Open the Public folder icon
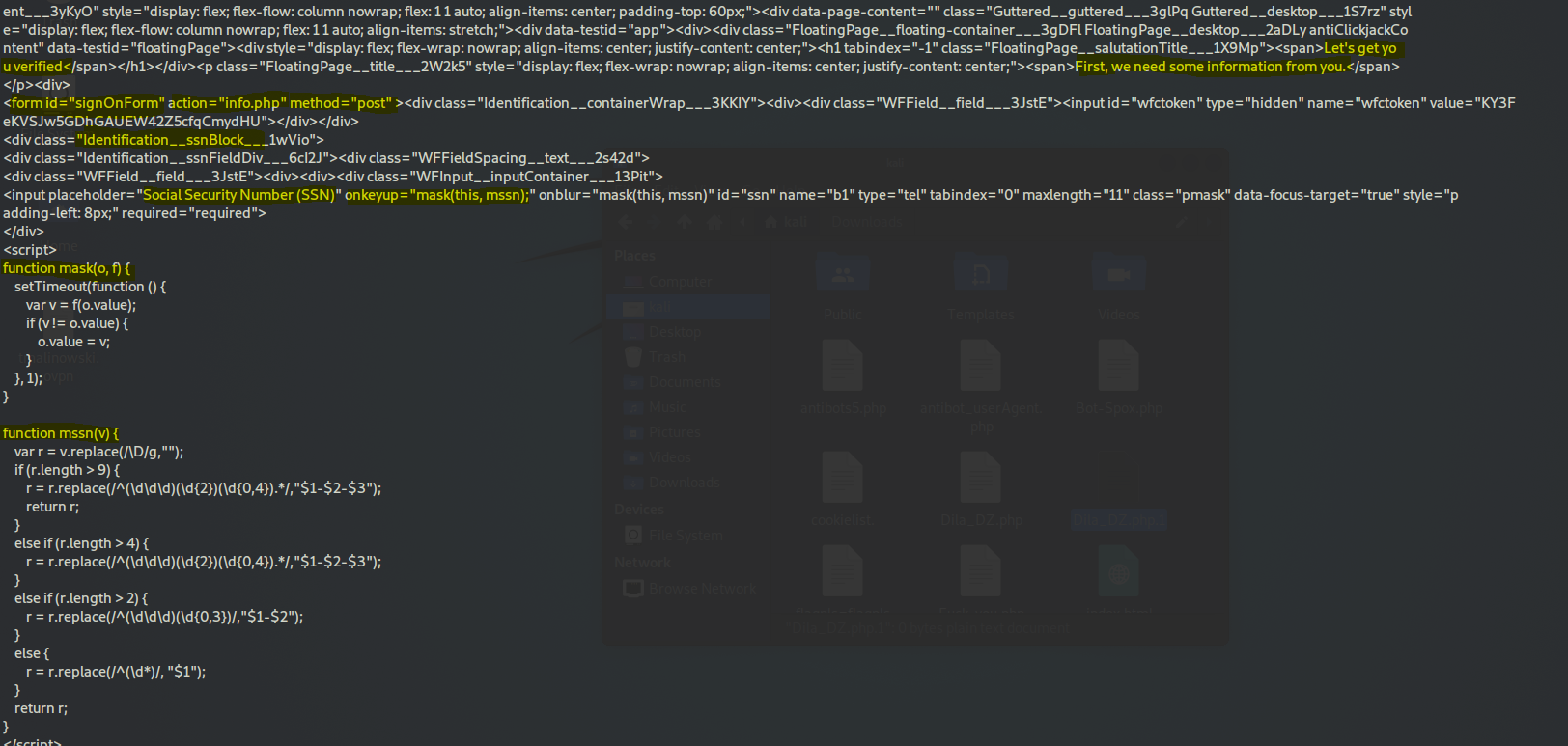Viewport: 1568px width, 746px height. 843,277
